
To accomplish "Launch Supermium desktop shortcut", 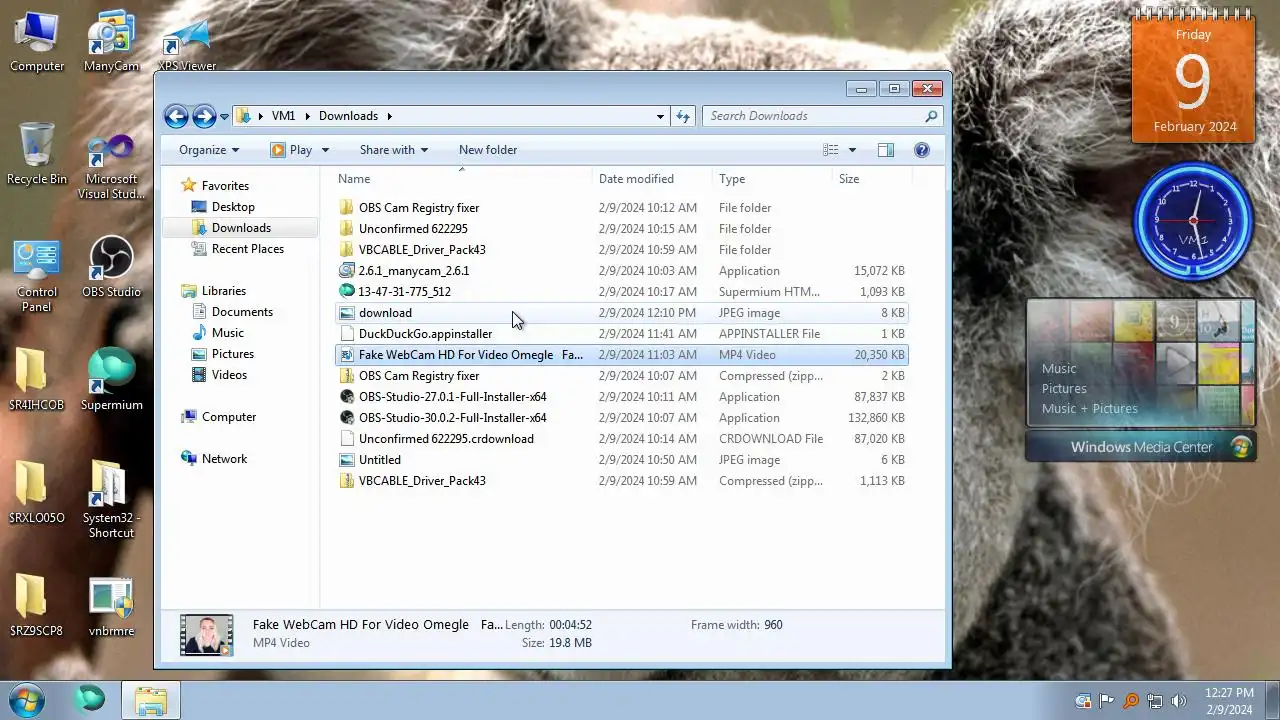I will [111, 380].
